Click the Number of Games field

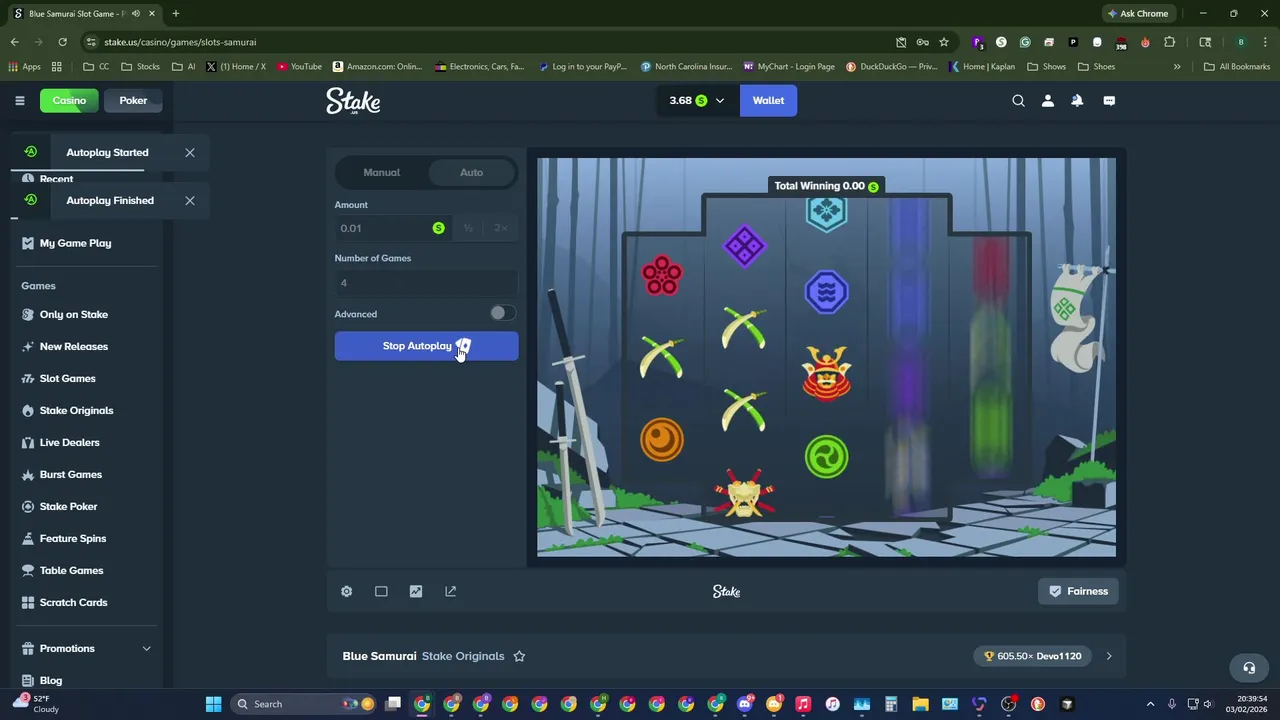426,283
